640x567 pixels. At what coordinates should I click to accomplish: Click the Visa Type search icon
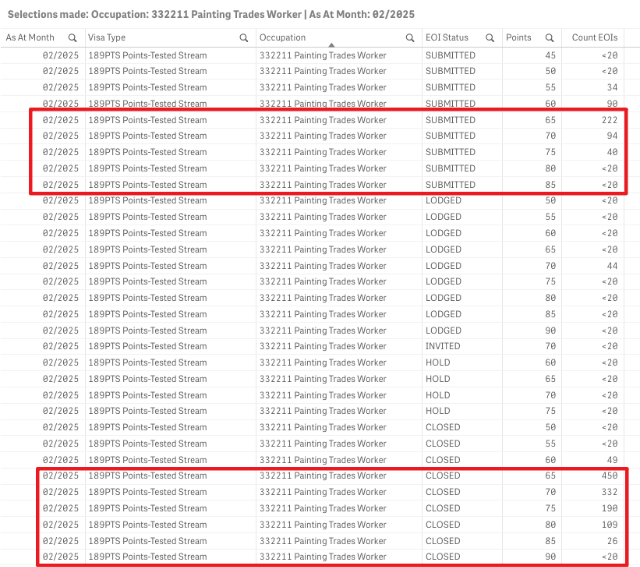click(244, 37)
